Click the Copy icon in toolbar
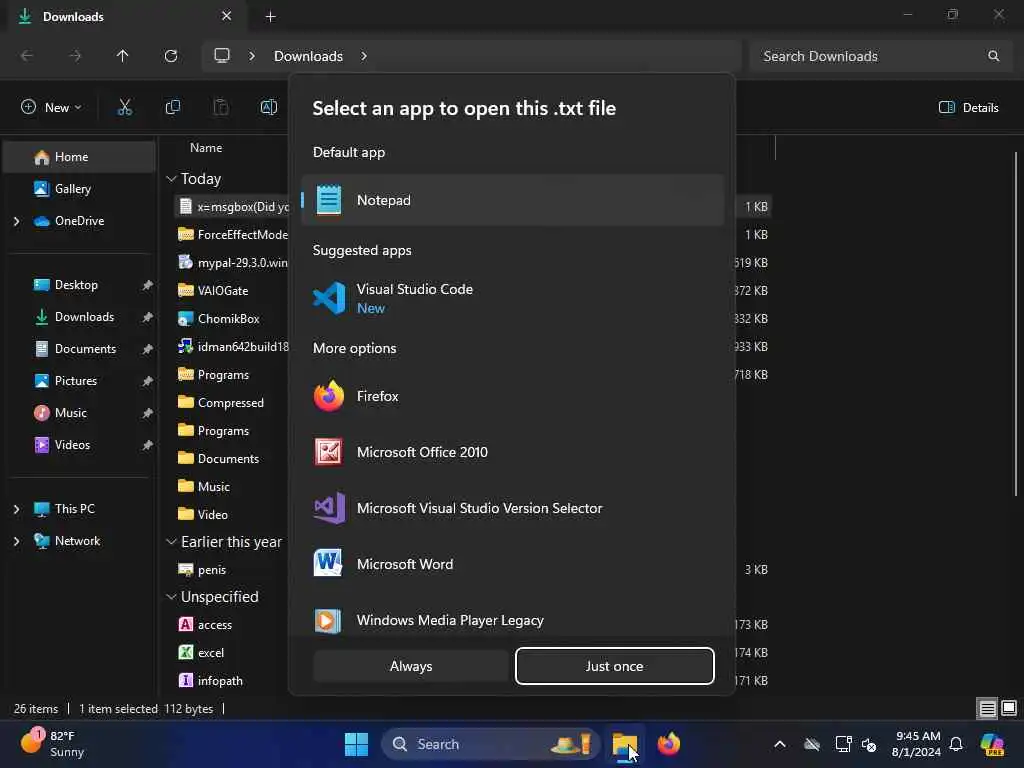Image resolution: width=1024 pixels, height=768 pixels. click(172, 107)
